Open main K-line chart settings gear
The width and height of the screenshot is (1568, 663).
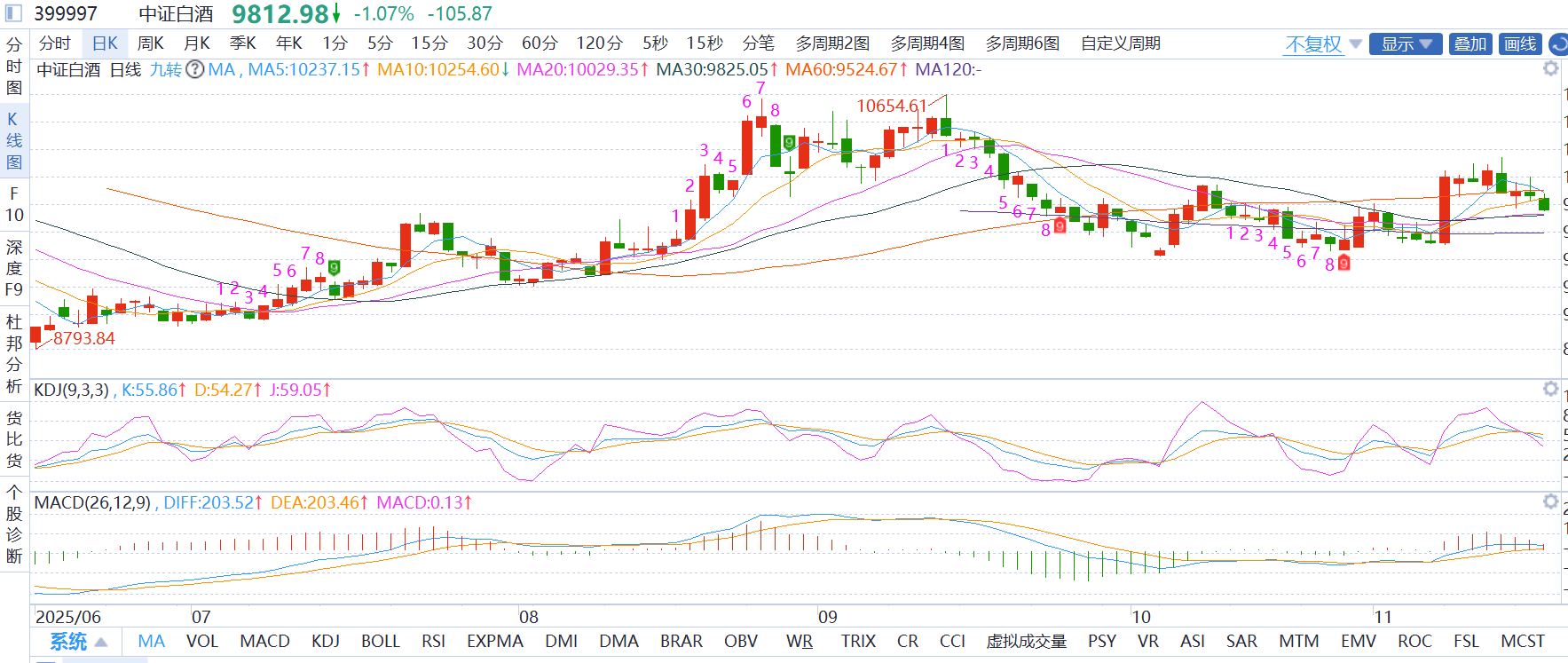1550,69
